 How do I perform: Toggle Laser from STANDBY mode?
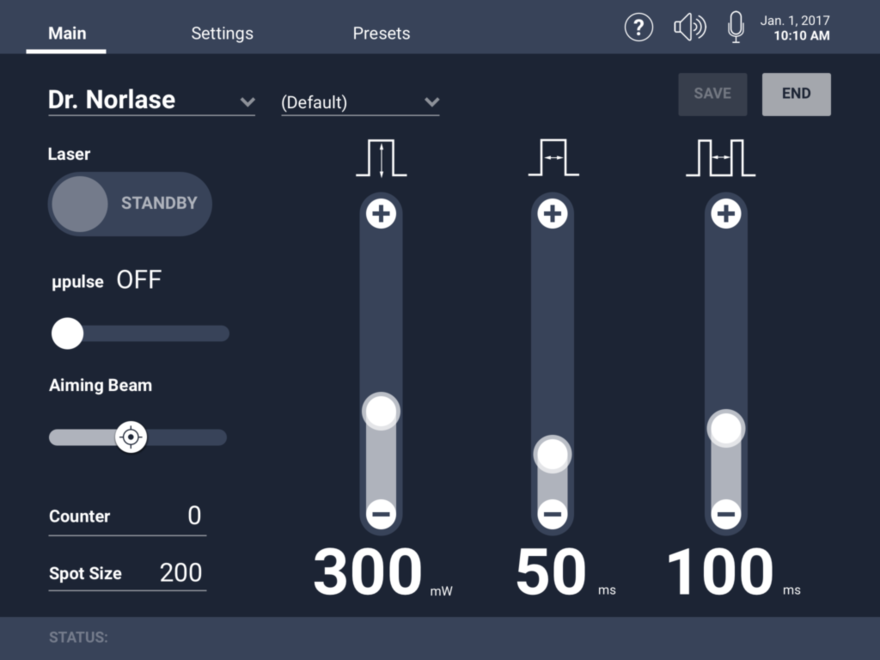pyautogui.click(x=129, y=204)
